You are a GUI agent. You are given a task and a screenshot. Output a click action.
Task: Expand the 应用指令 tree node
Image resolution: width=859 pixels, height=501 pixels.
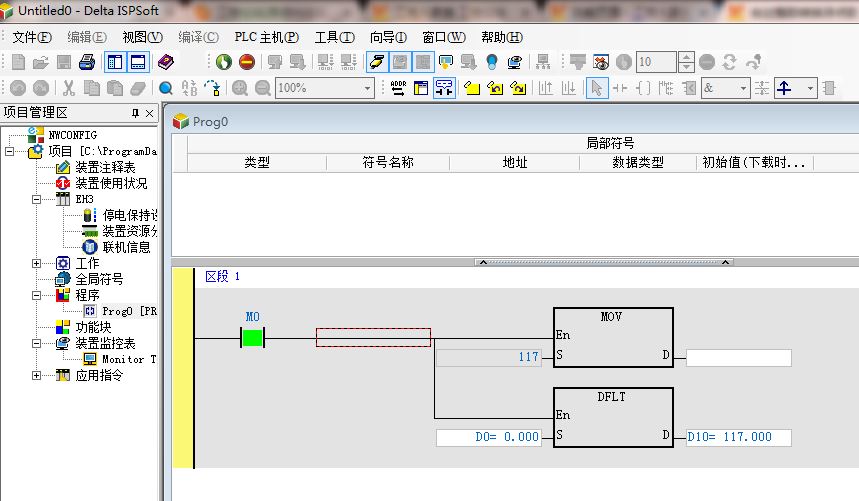click(37, 375)
